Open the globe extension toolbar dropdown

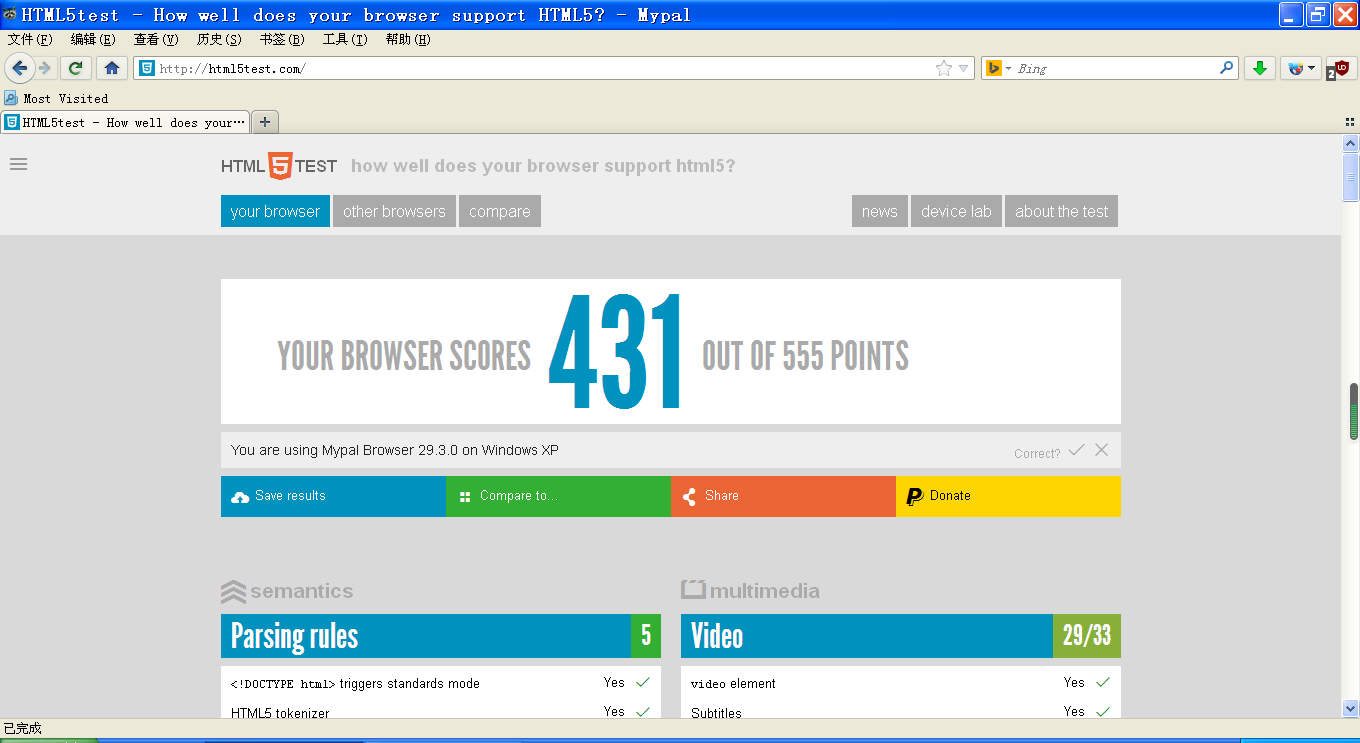pos(1301,68)
